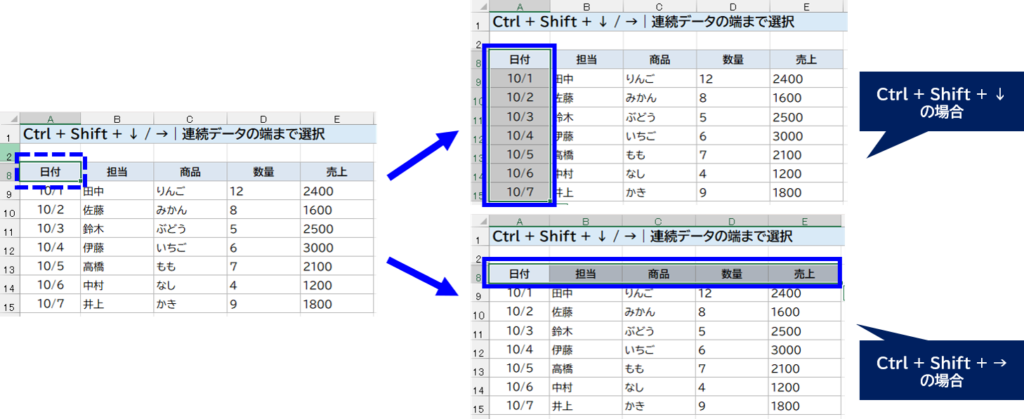
Task: Select りんご cell in left sheet
Action: tap(190, 191)
